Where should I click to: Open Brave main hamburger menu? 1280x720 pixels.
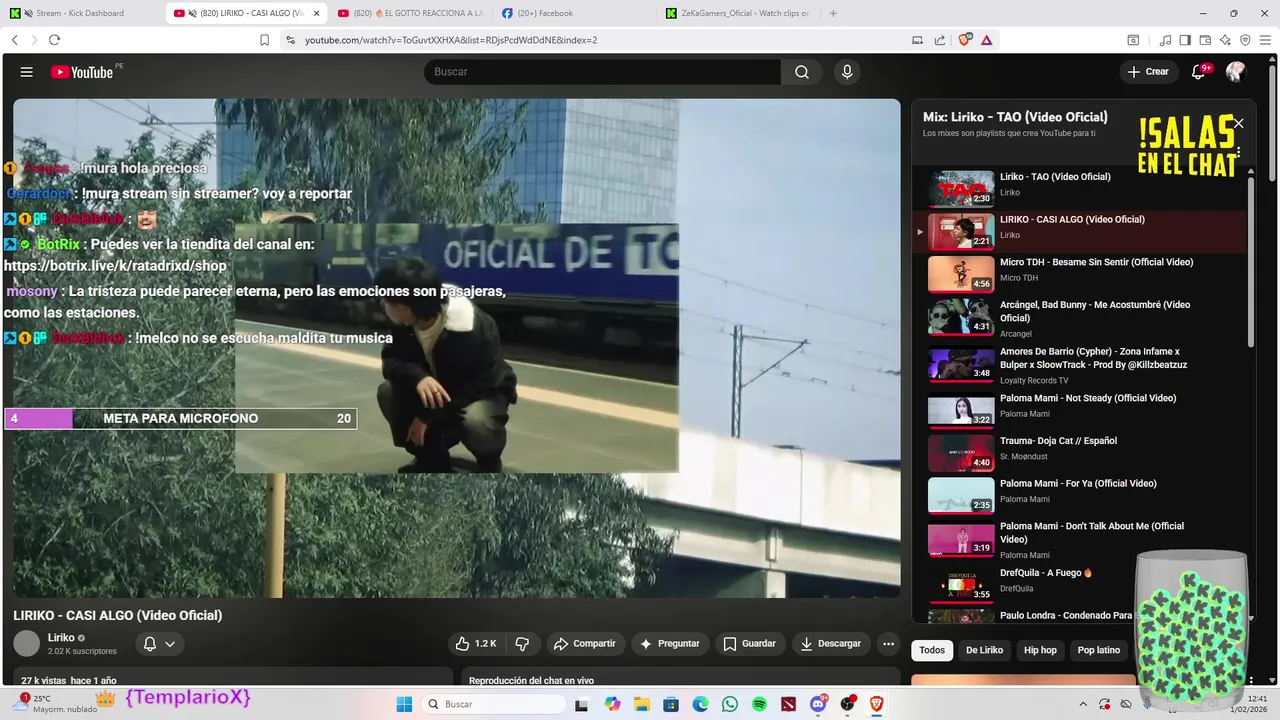(1266, 40)
